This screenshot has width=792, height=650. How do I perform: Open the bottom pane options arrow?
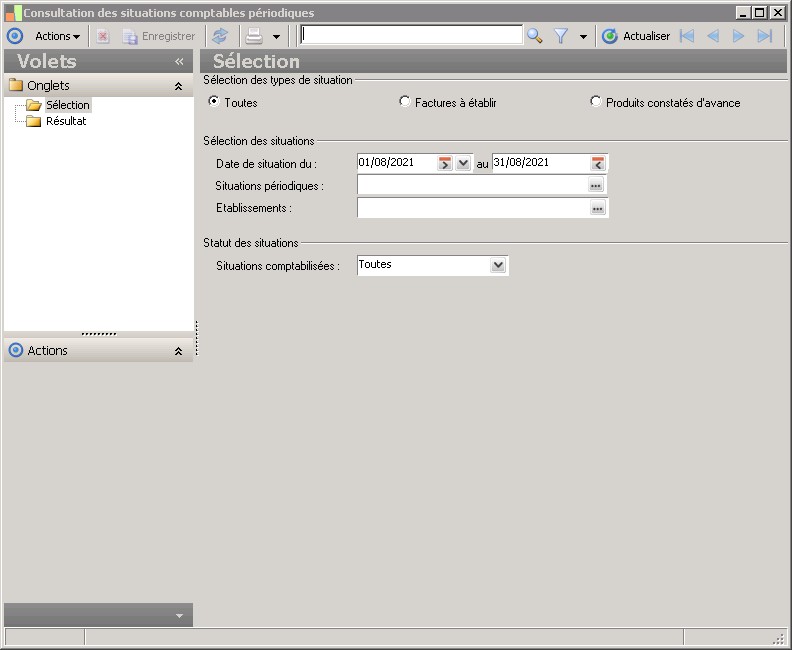(x=179, y=616)
